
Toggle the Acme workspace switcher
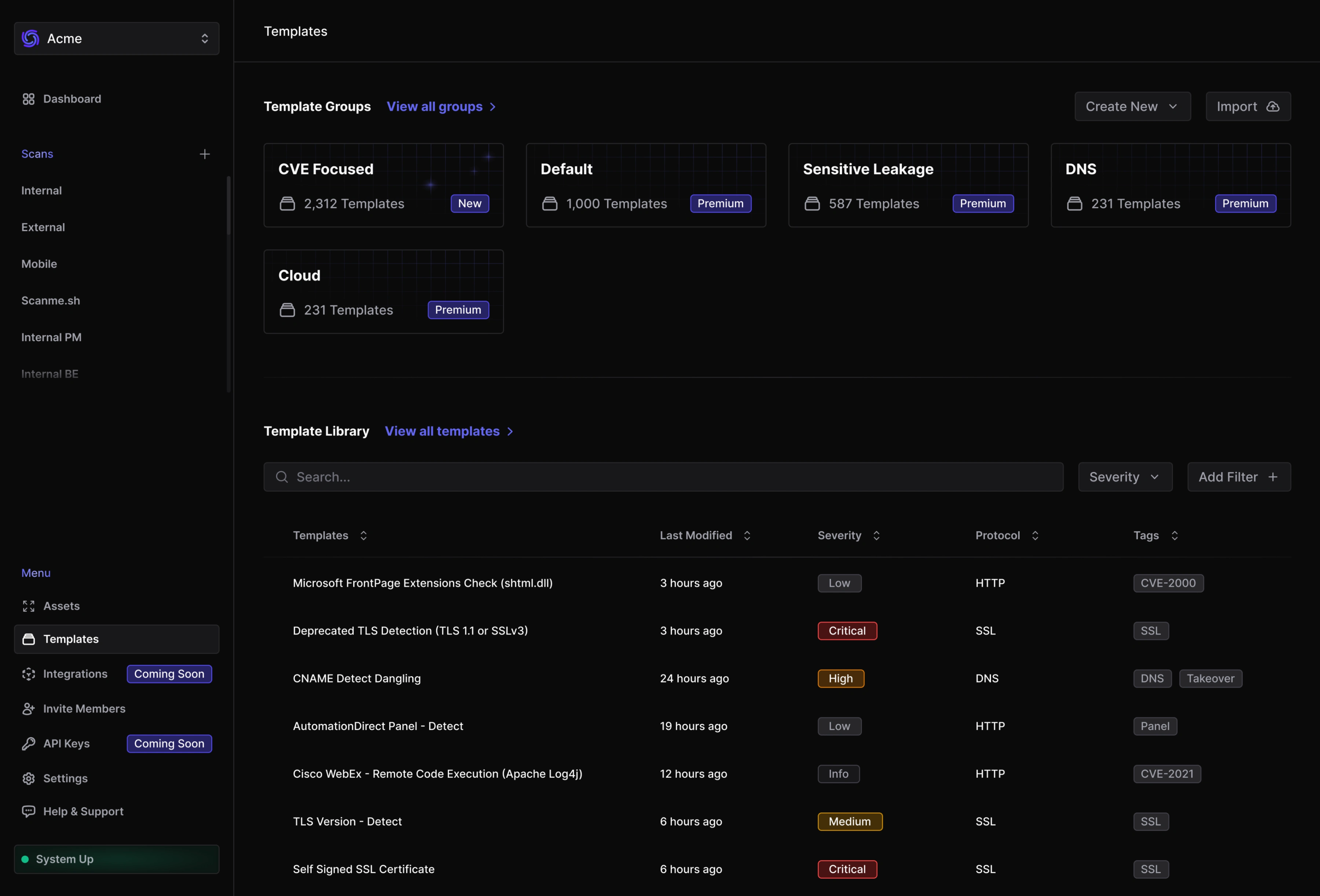(x=116, y=38)
